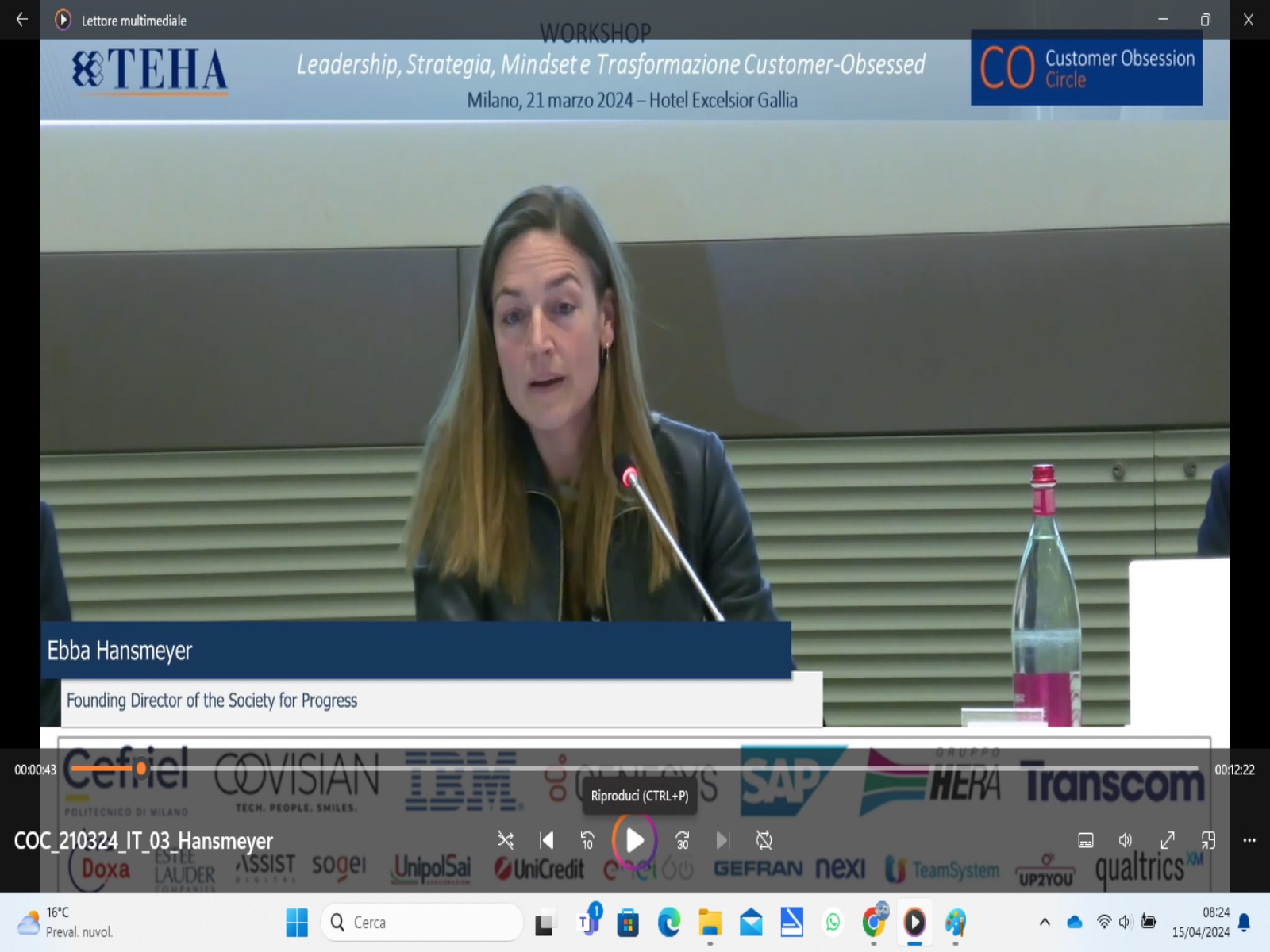Image resolution: width=1270 pixels, height=952 pixels.
Task: Minimize the media player window
Action: pyautogui.click(x=1163, y=20)
